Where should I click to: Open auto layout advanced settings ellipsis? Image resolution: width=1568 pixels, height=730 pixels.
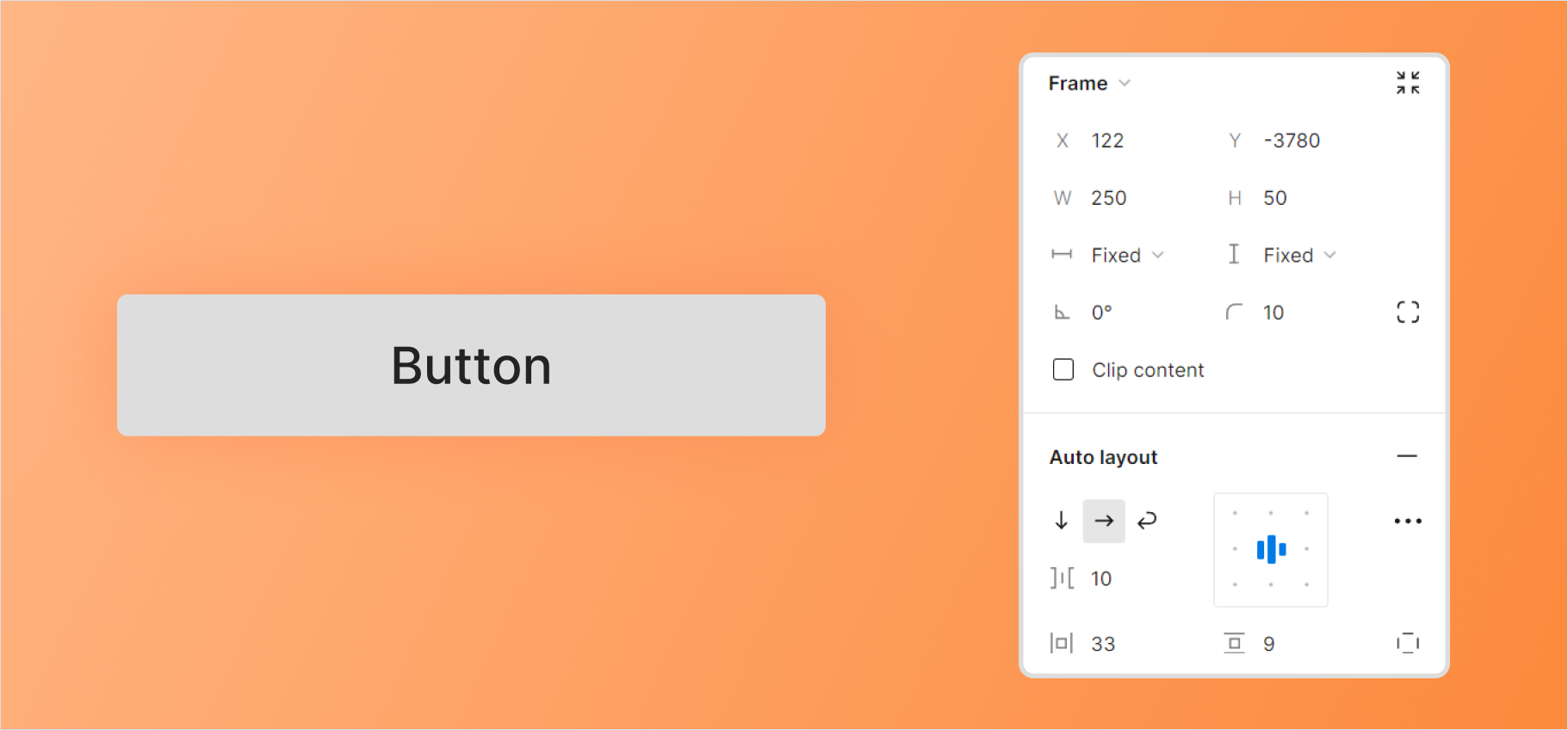[x=1408, y=521]
